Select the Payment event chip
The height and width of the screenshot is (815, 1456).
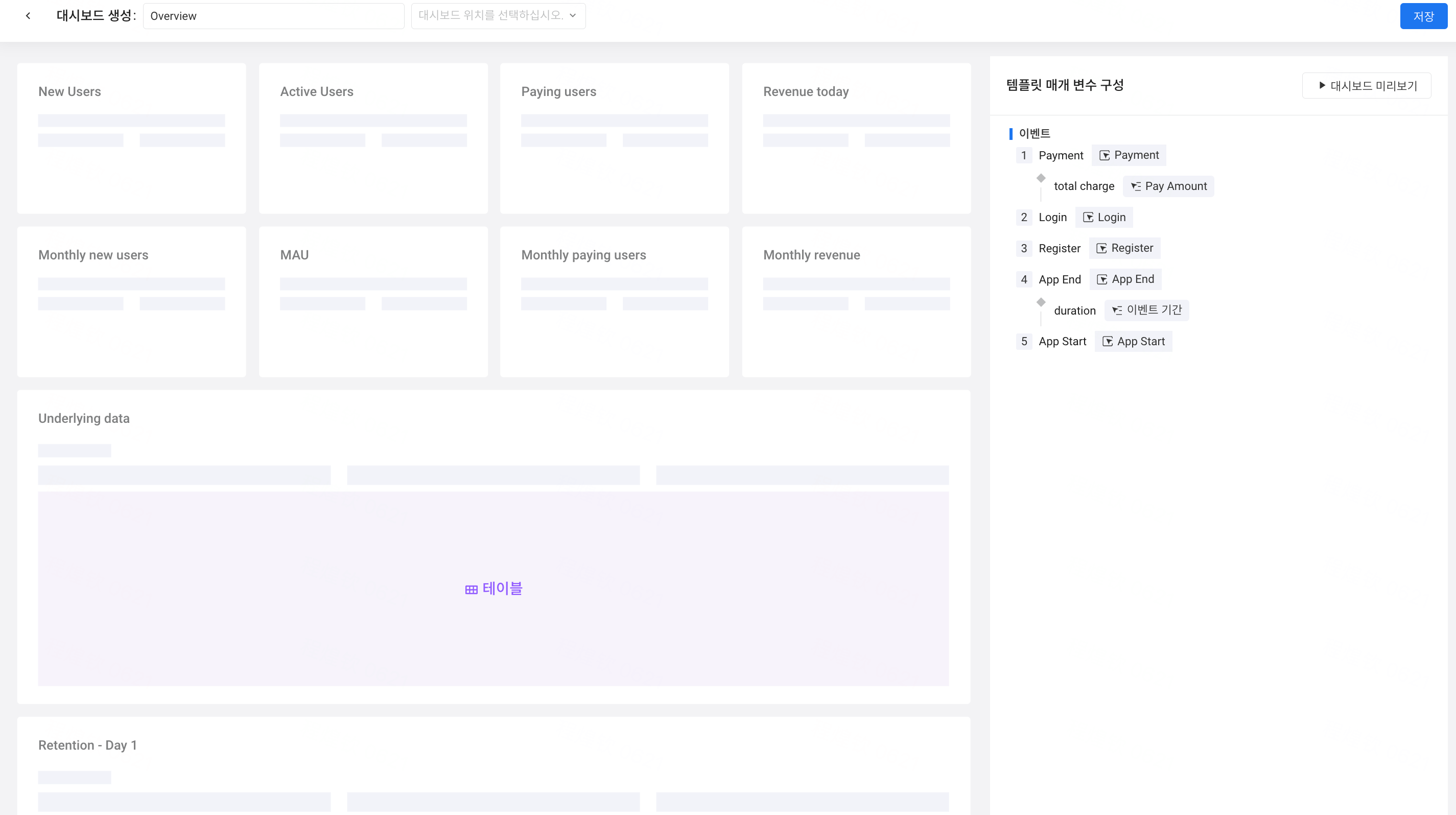1129,155
